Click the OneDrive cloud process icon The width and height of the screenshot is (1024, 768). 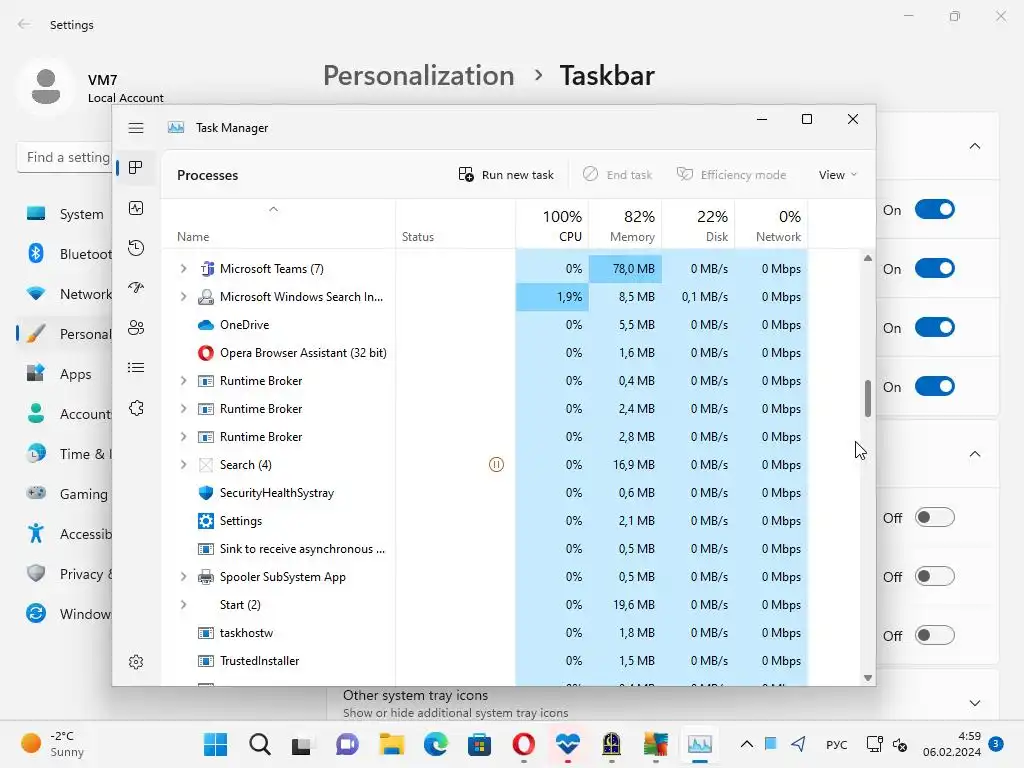click(x=206, y=325)
